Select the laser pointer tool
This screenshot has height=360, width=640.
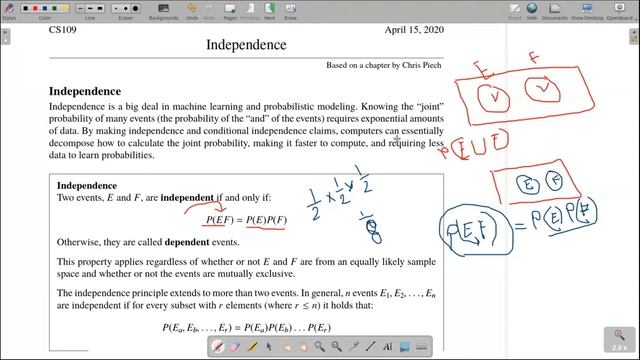354,347
